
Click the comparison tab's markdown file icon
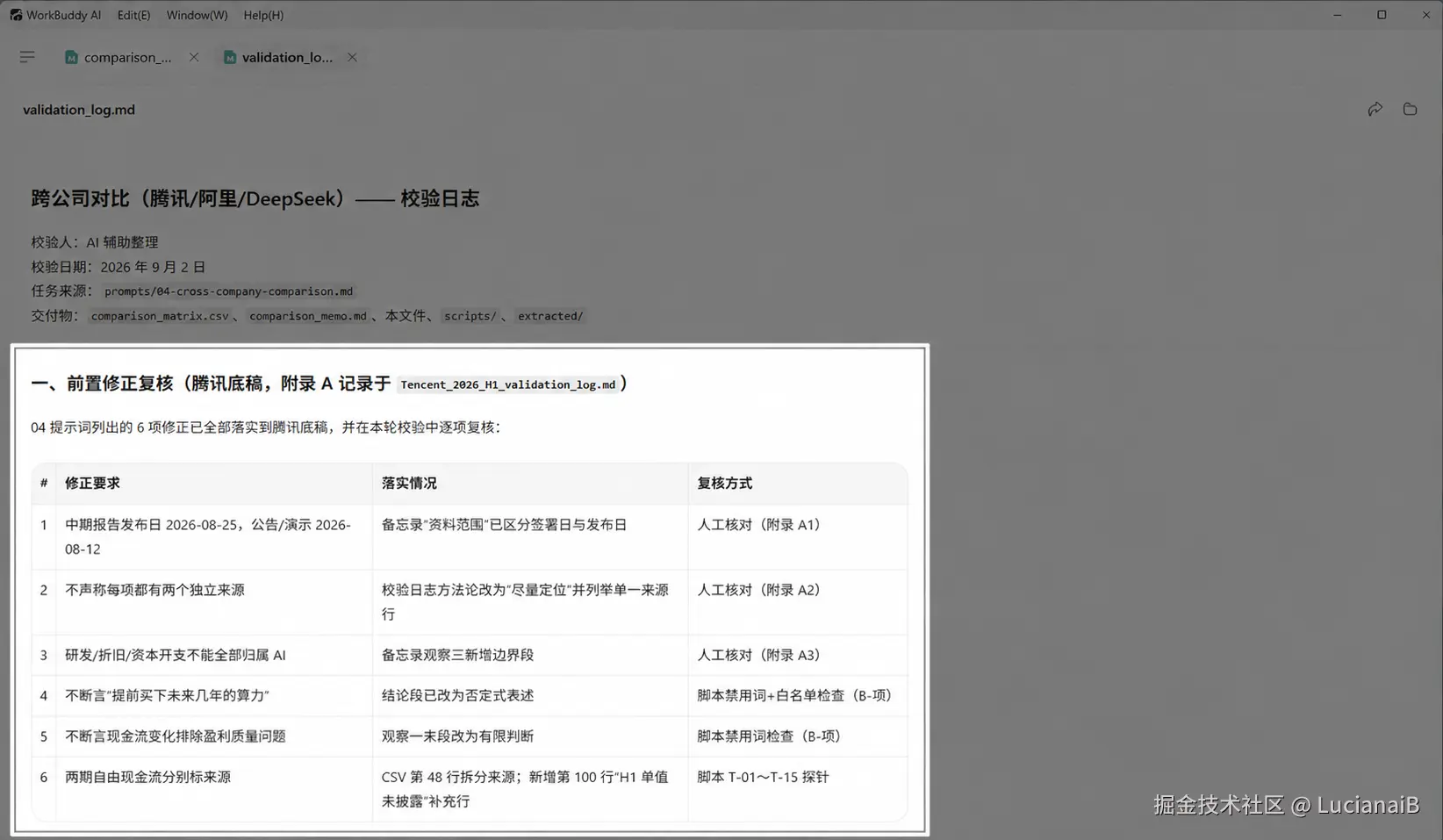71,57
